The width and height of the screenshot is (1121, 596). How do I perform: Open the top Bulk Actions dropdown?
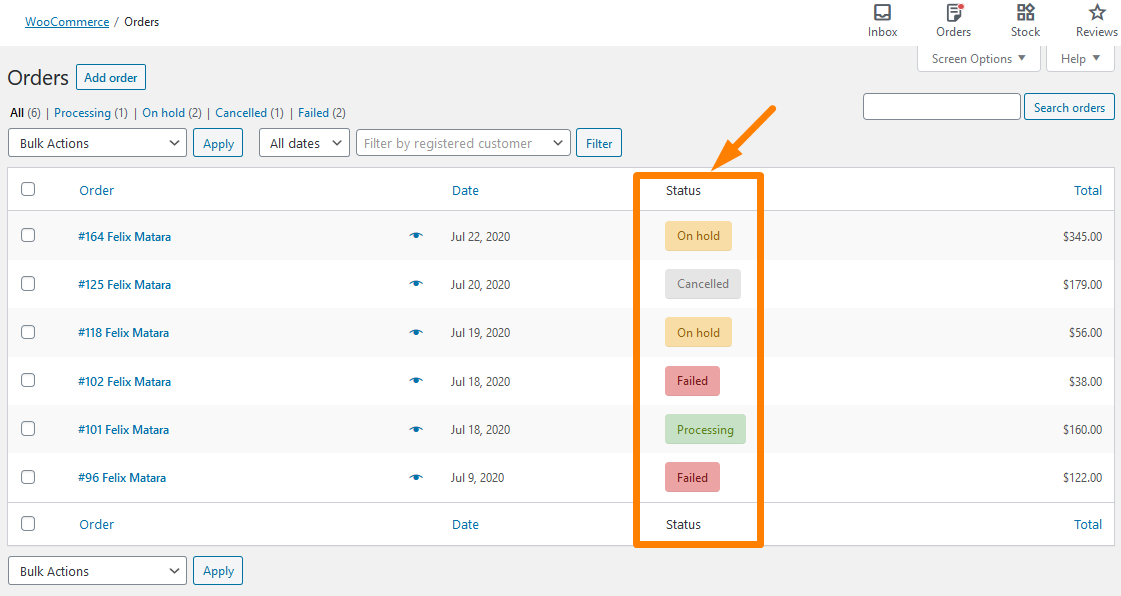(97, 143)
